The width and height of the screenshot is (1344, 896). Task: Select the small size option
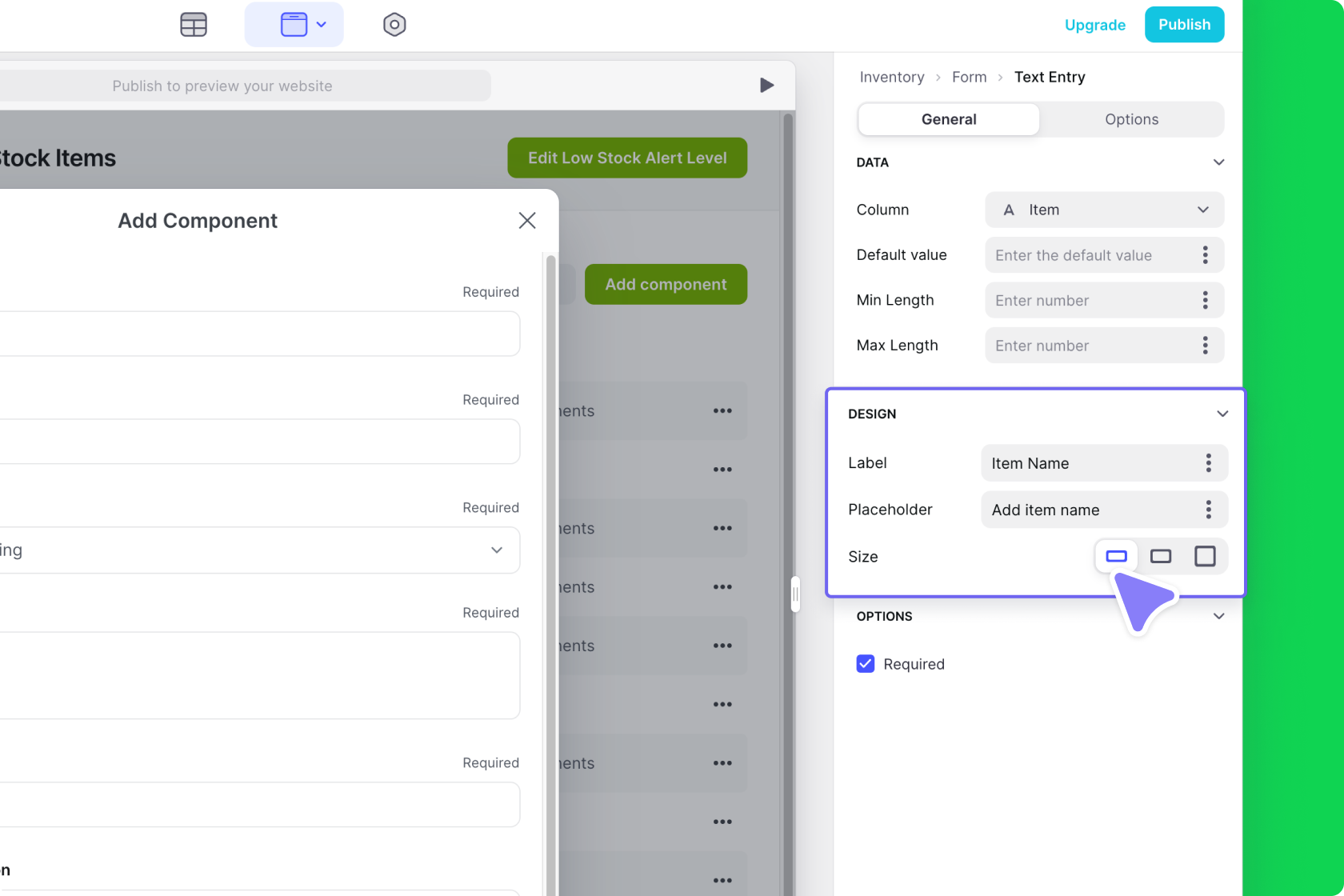pyautogui.click(x=1116, y=556)
